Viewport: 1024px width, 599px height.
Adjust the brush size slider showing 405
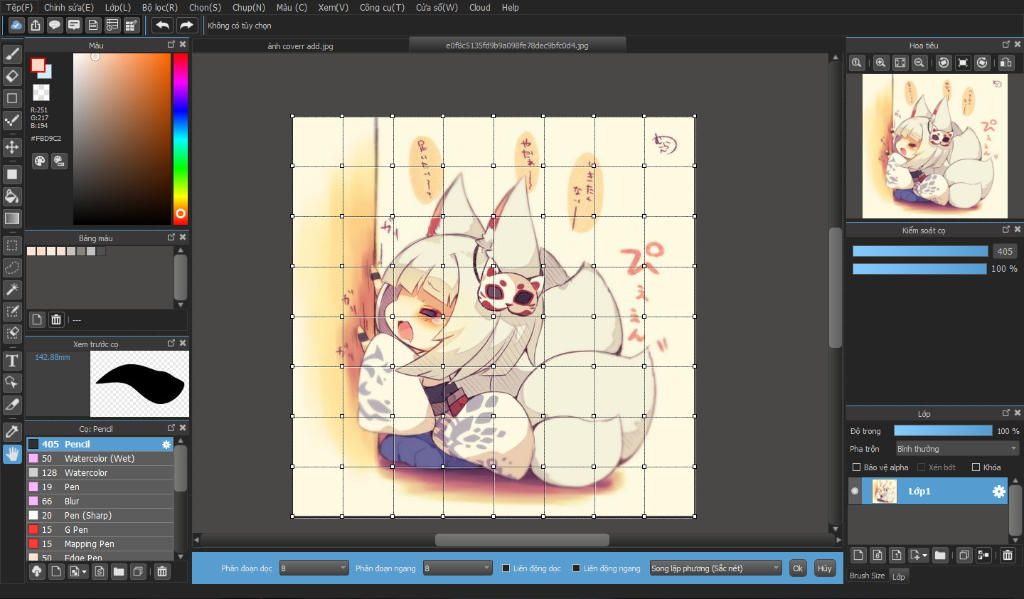point(920,251)
